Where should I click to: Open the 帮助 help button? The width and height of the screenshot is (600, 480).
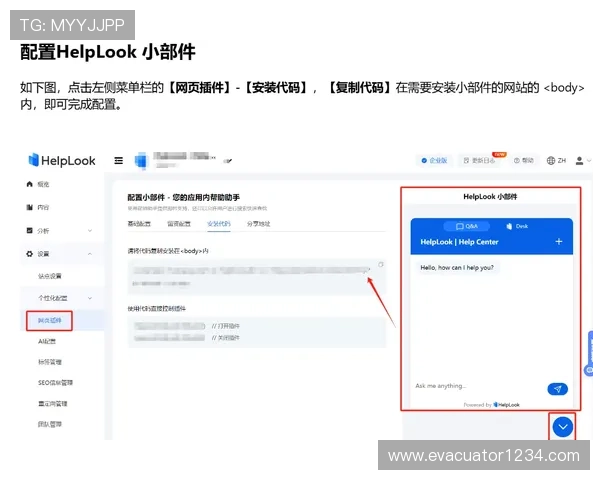524,161
